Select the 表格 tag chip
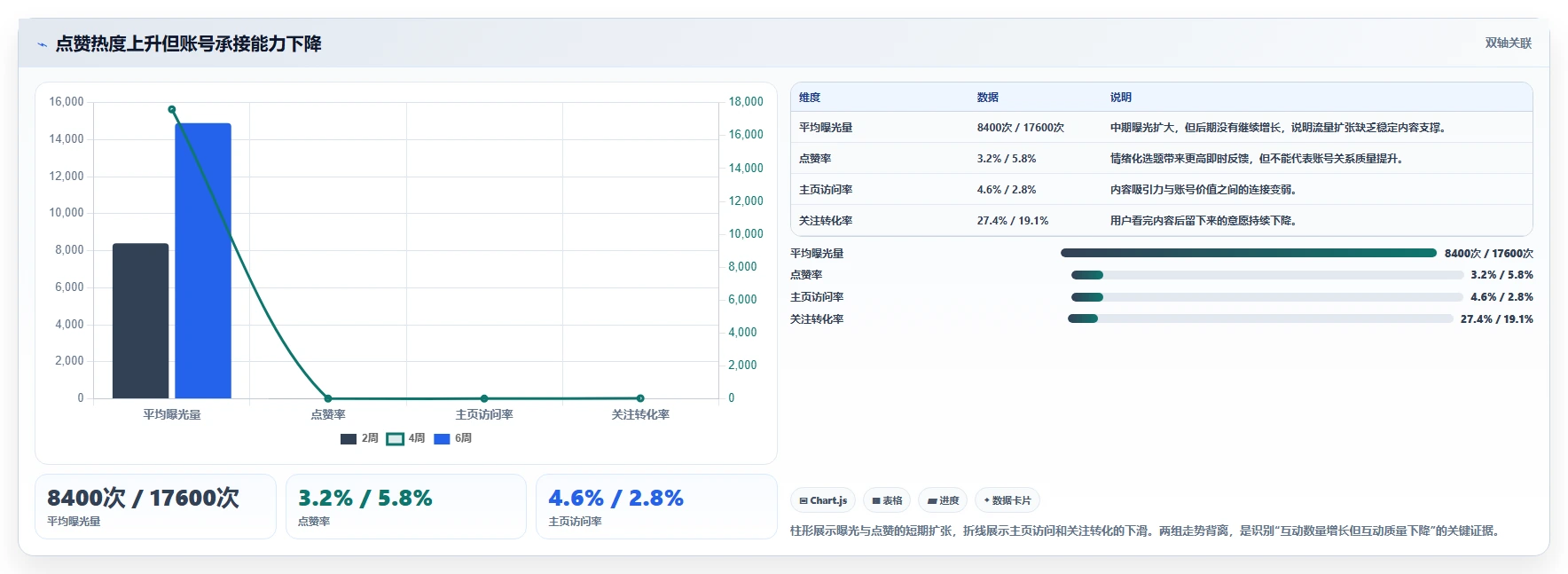Image resolution: width=1568 pixels, height=574 pixels. click(x=887, y=500)
